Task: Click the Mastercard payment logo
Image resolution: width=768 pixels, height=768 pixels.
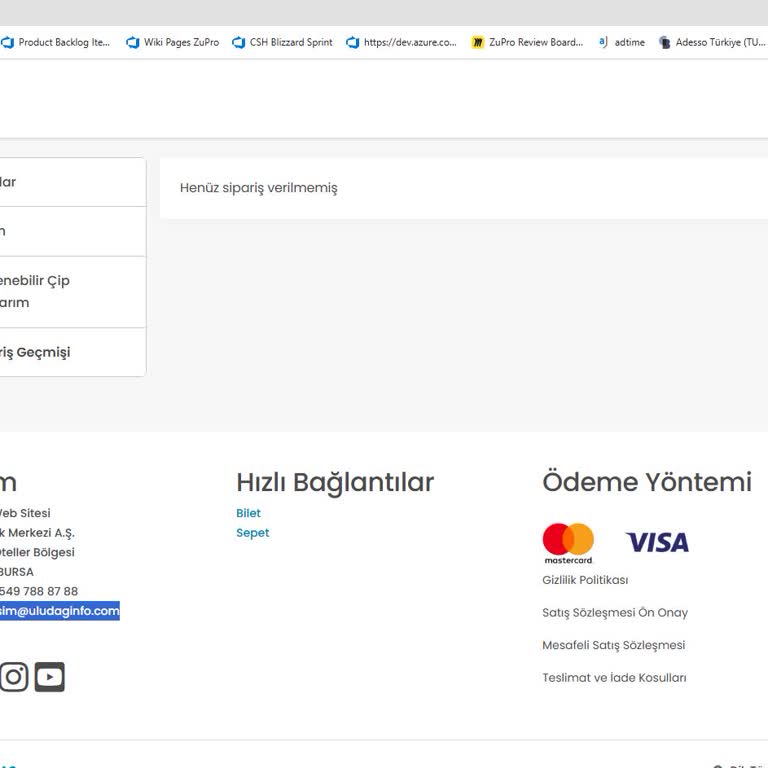Action: (568, 543)
